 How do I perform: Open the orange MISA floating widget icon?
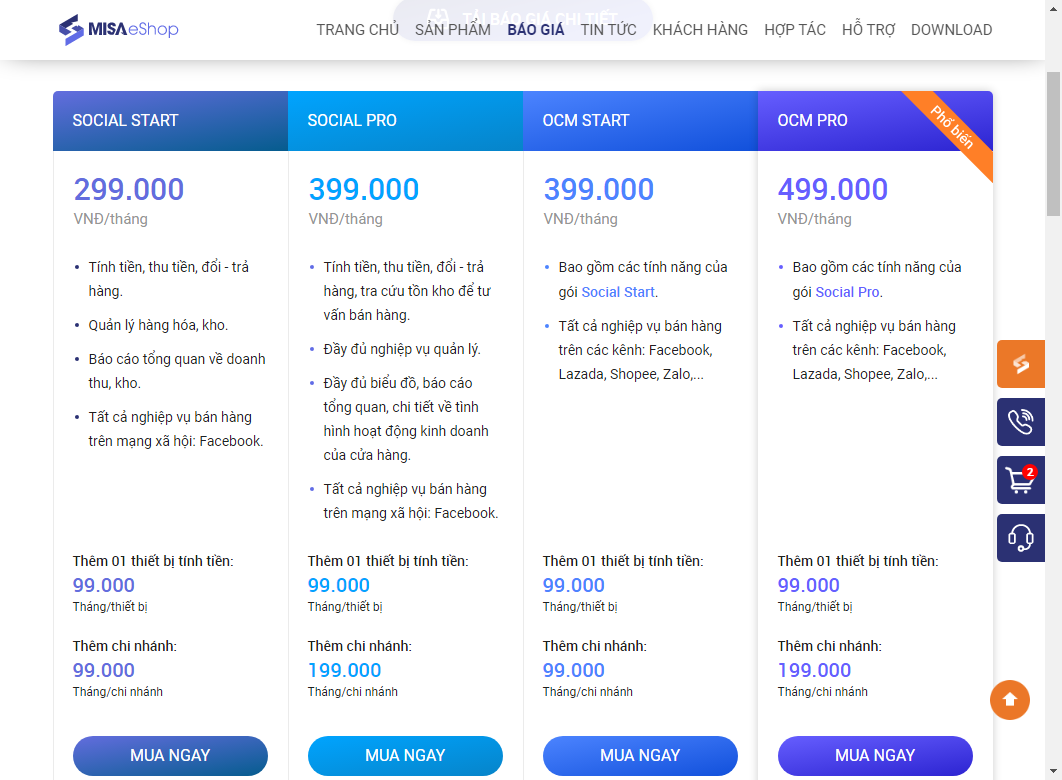1020,364
